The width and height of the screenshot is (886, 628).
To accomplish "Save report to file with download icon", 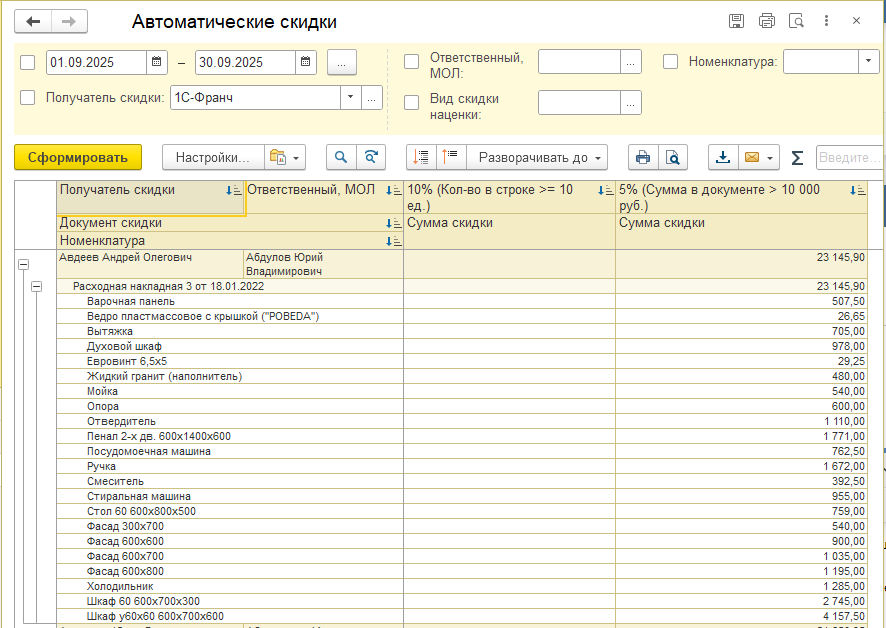I will [723, 158].
